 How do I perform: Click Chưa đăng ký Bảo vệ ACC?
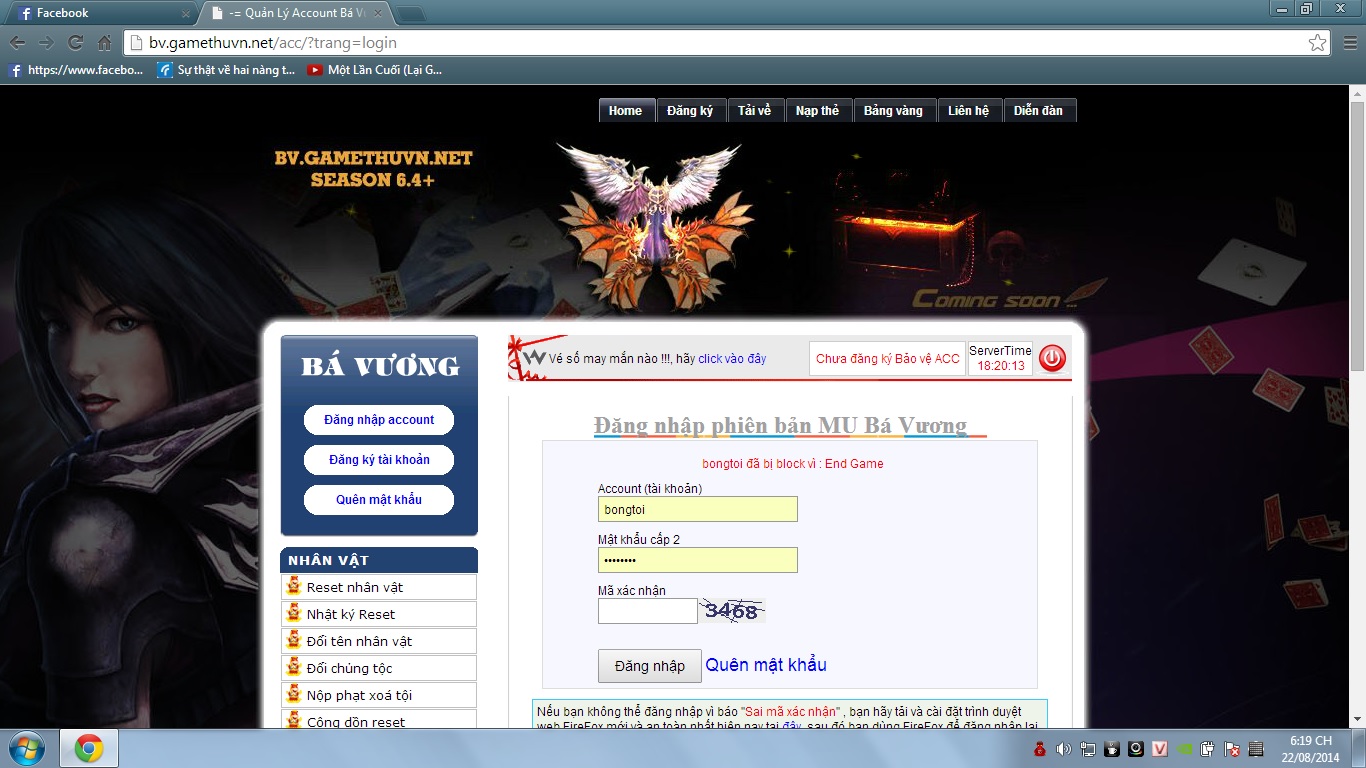[888, 359]
